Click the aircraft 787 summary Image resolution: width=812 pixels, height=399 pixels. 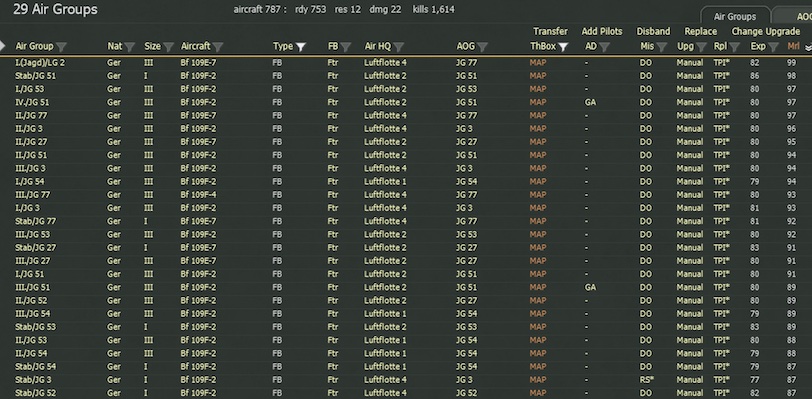tap(260, 9)
